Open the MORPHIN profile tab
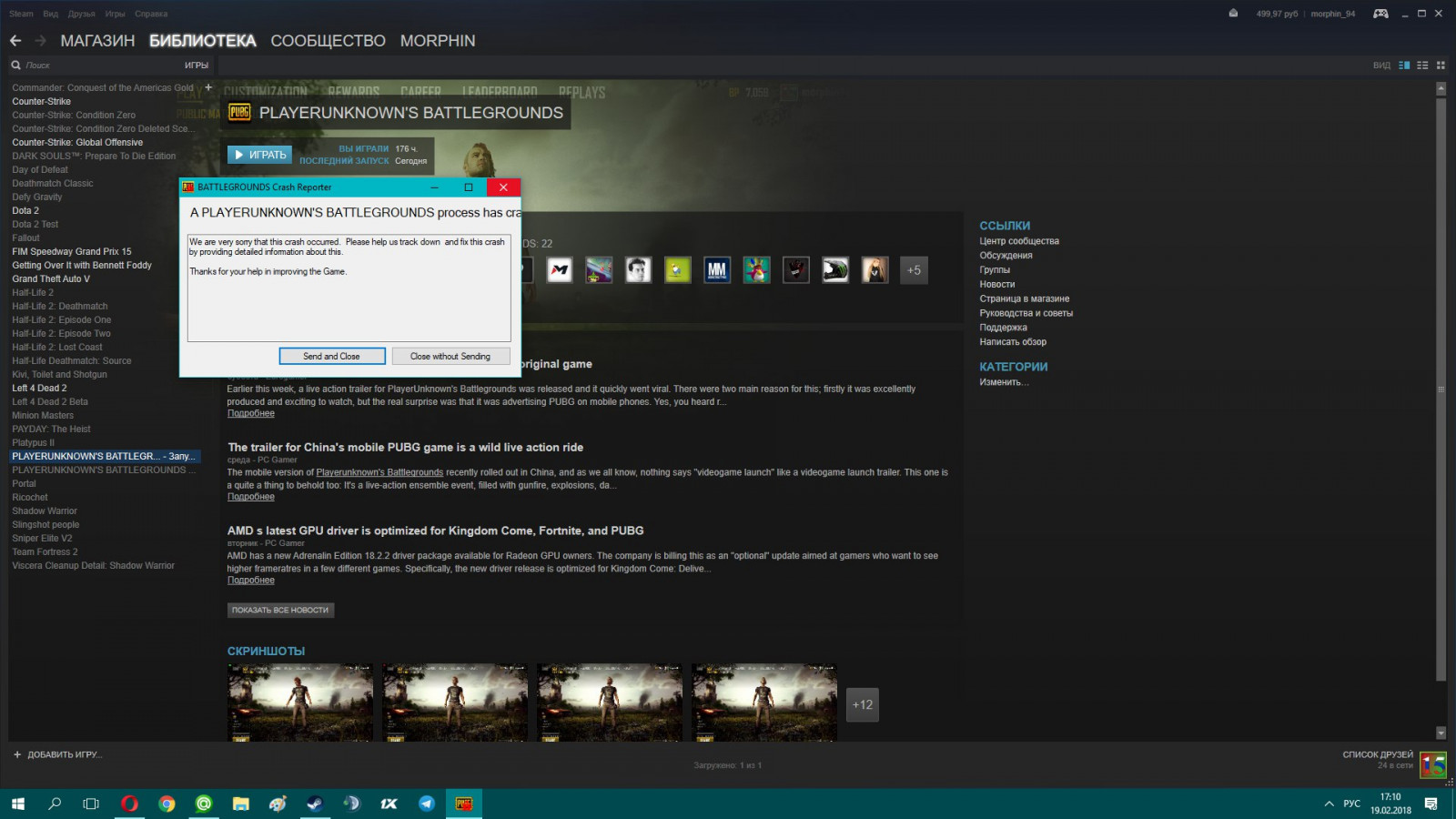Screen dimensions: 1456x819 (438, 41)
